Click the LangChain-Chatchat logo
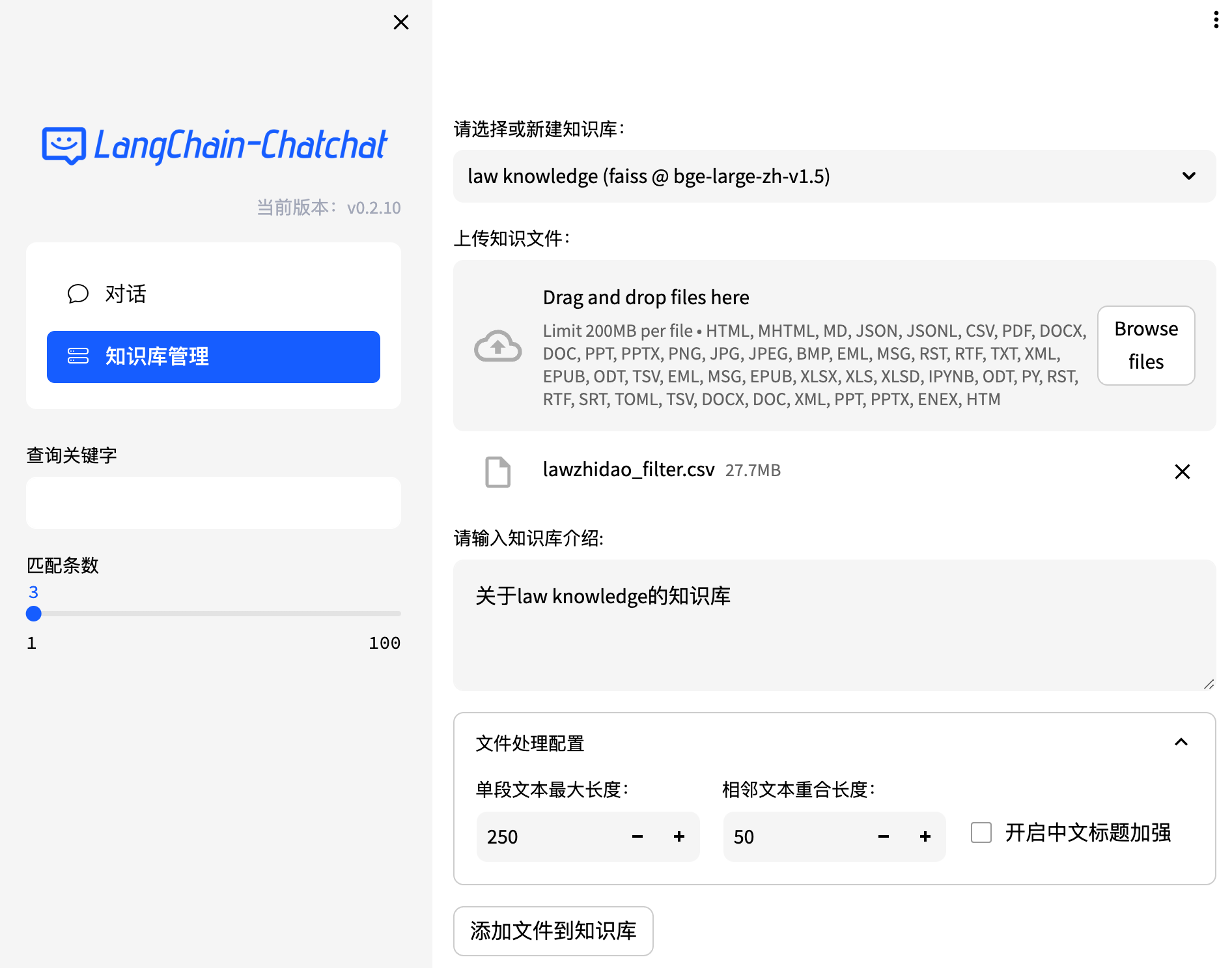 (214, 145)
